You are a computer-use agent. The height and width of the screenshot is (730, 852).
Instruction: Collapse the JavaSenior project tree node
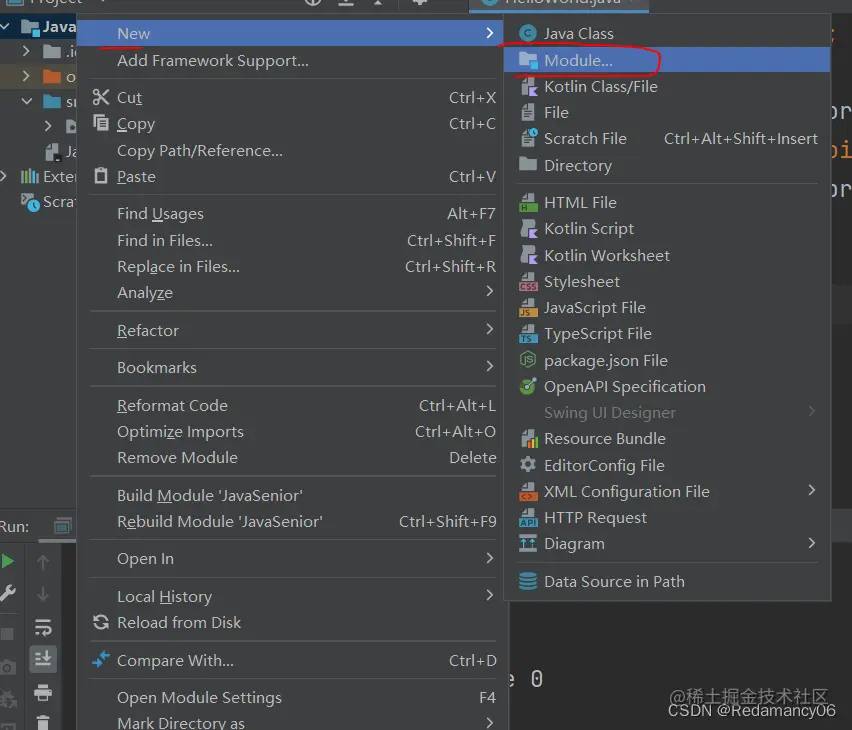click(5, 26)
